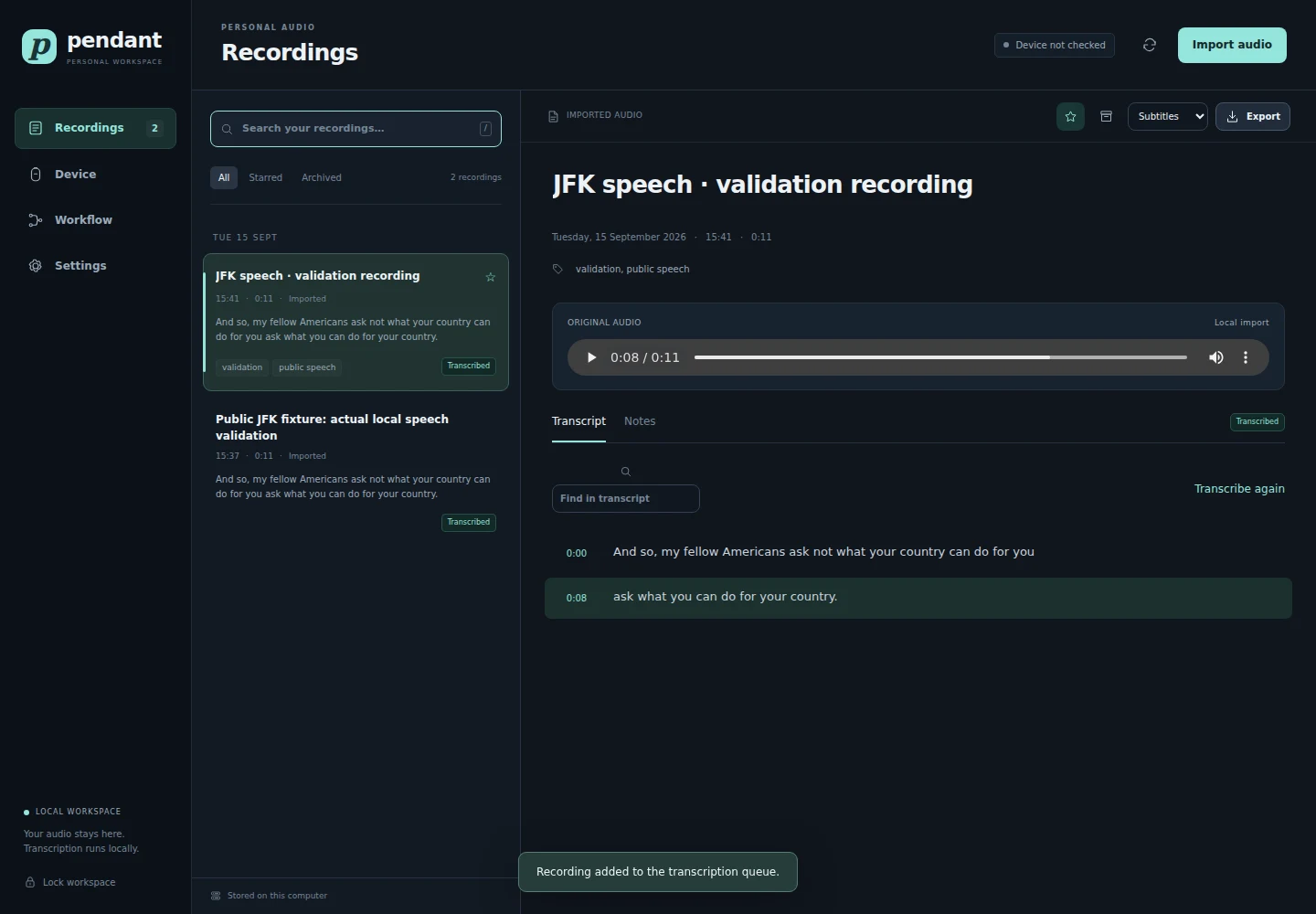Click the magnifier icon above Find in transcript
Image resolution: width=1316 pixels, height=914 pixels.
tap(626, 472)
